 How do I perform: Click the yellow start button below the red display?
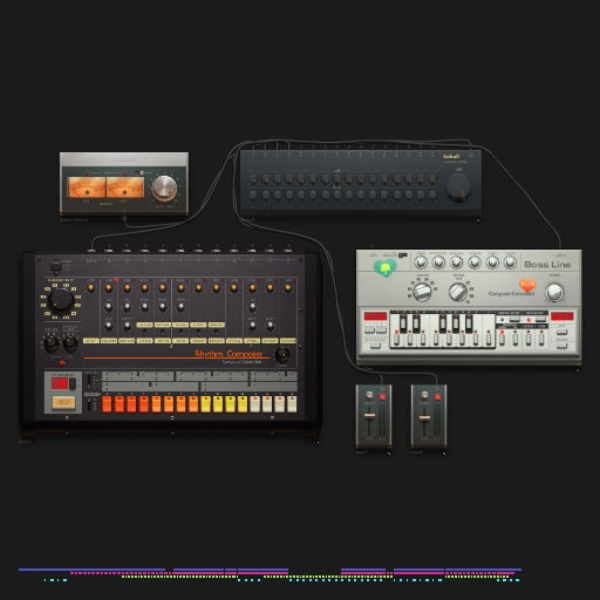tap(64, 402)
